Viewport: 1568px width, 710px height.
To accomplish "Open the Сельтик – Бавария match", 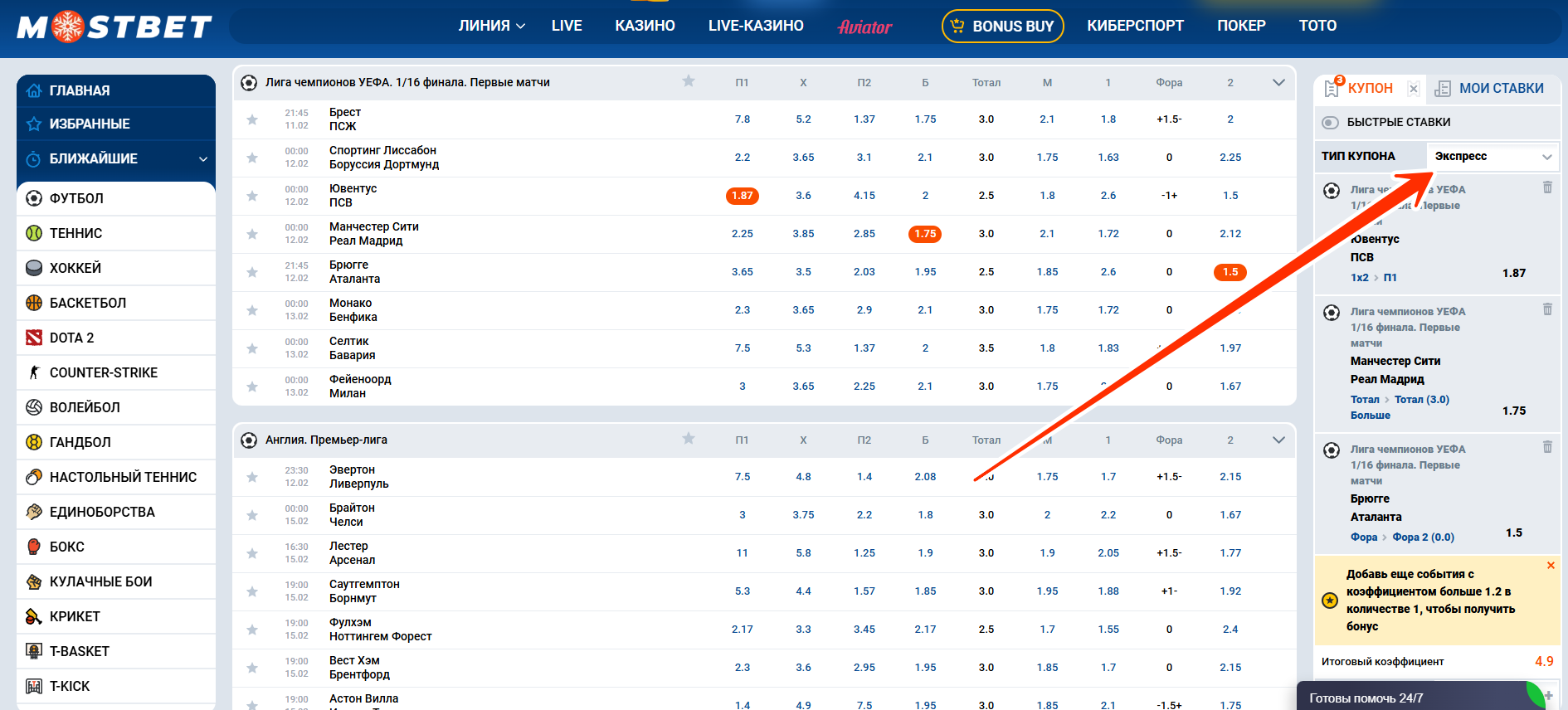I will [x=352, y=348].
